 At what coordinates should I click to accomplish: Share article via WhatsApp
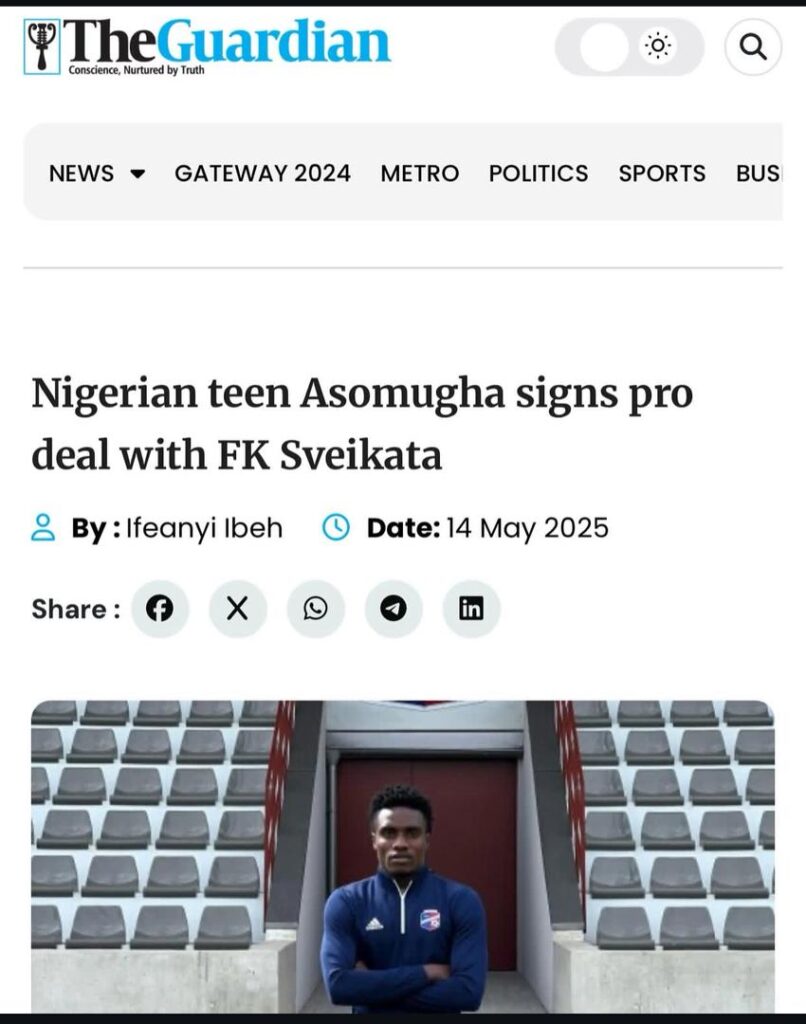point(316,609)
